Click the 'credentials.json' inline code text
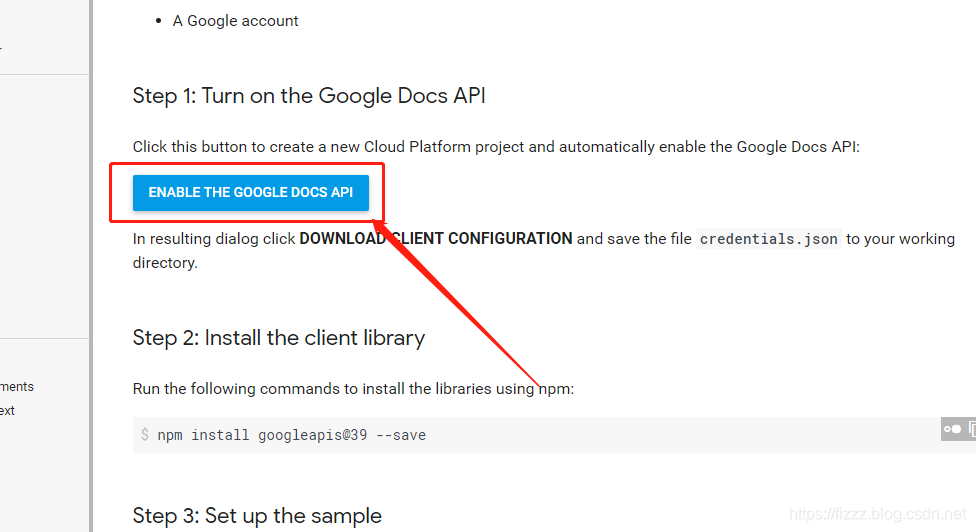 tap(769, 239)
